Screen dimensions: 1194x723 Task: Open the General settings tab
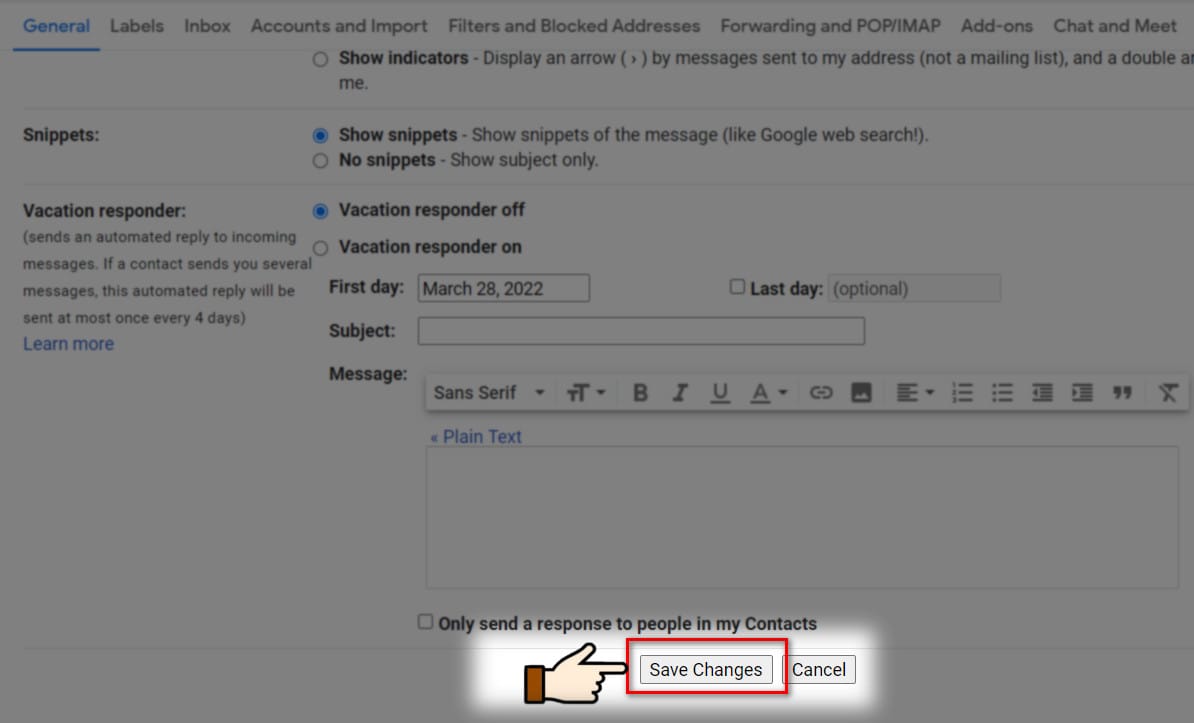[x=56, y=26]
